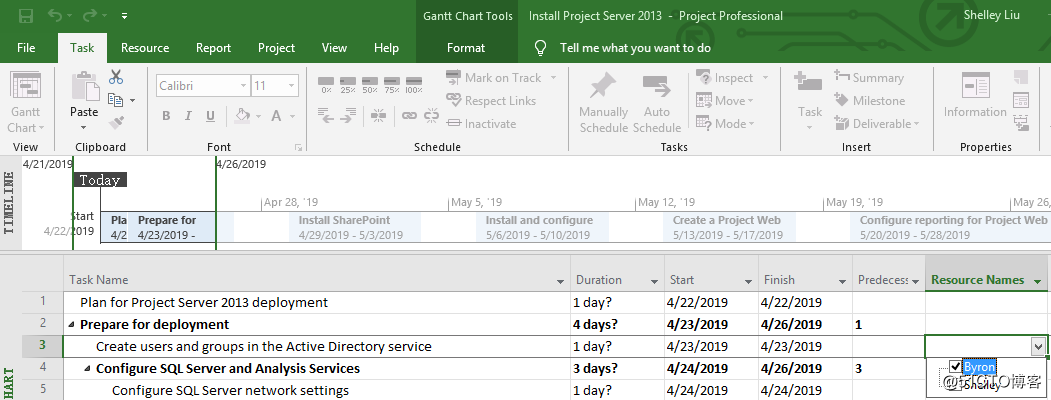Click the Background Color paint bucket
This screenshot has width=1051, height=400.
click(x=243, y=116)
